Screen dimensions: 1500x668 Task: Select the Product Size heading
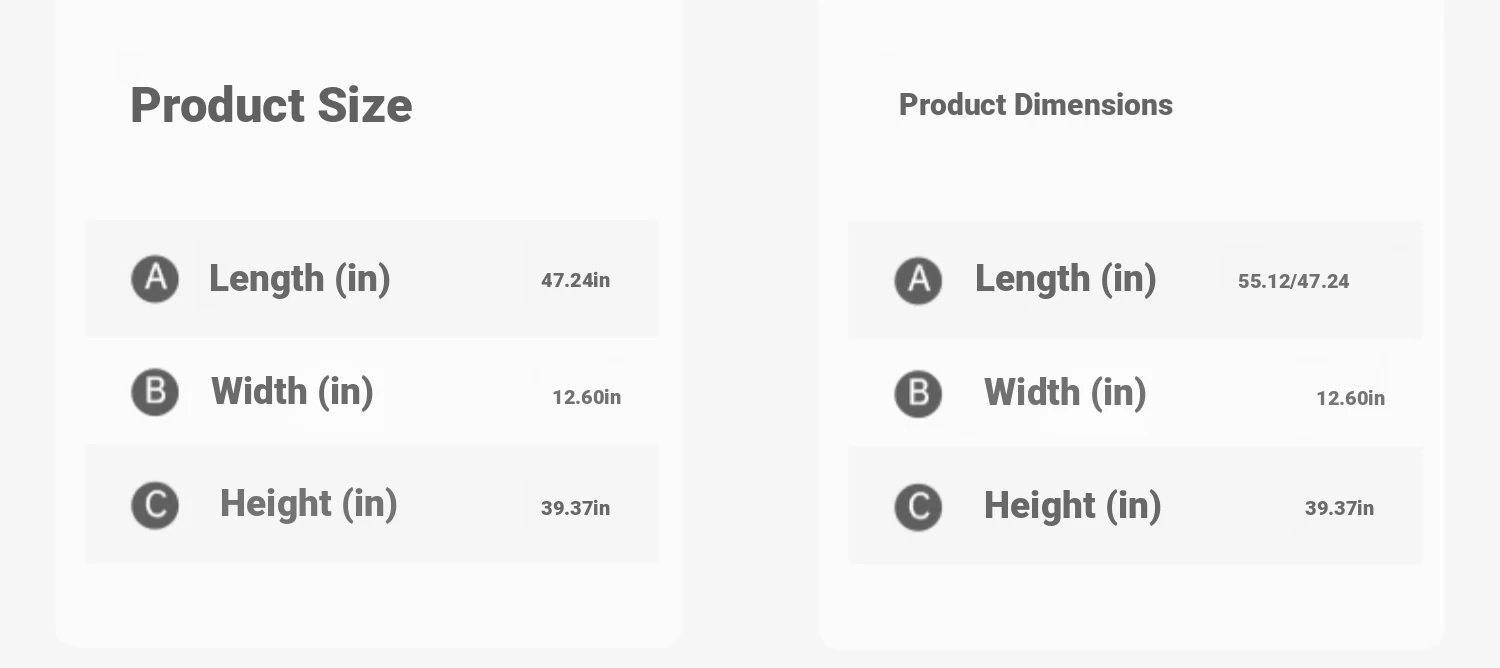coord(271,105)
